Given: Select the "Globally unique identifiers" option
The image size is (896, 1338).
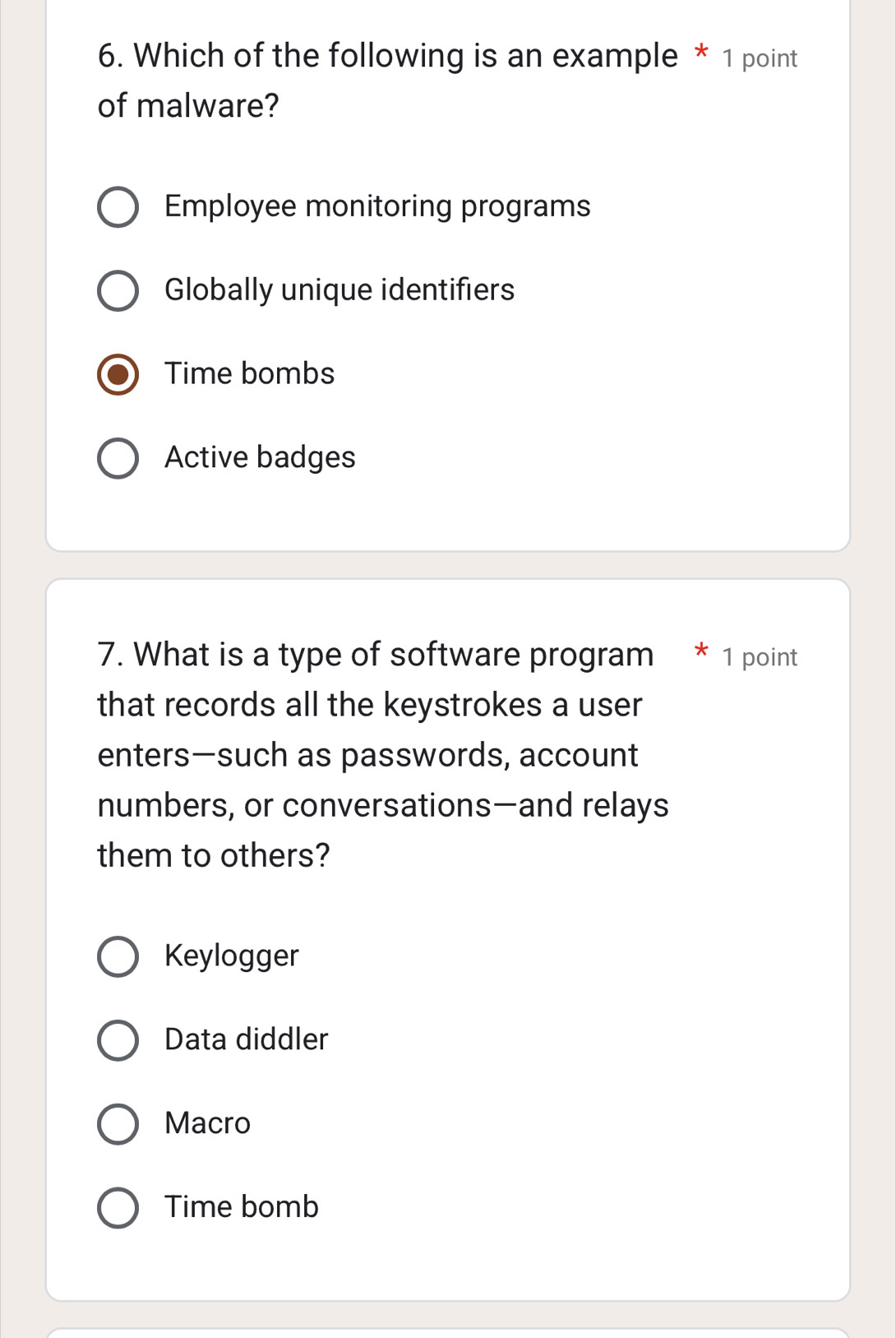Looking at the screenshot, I should click(118, 290).
